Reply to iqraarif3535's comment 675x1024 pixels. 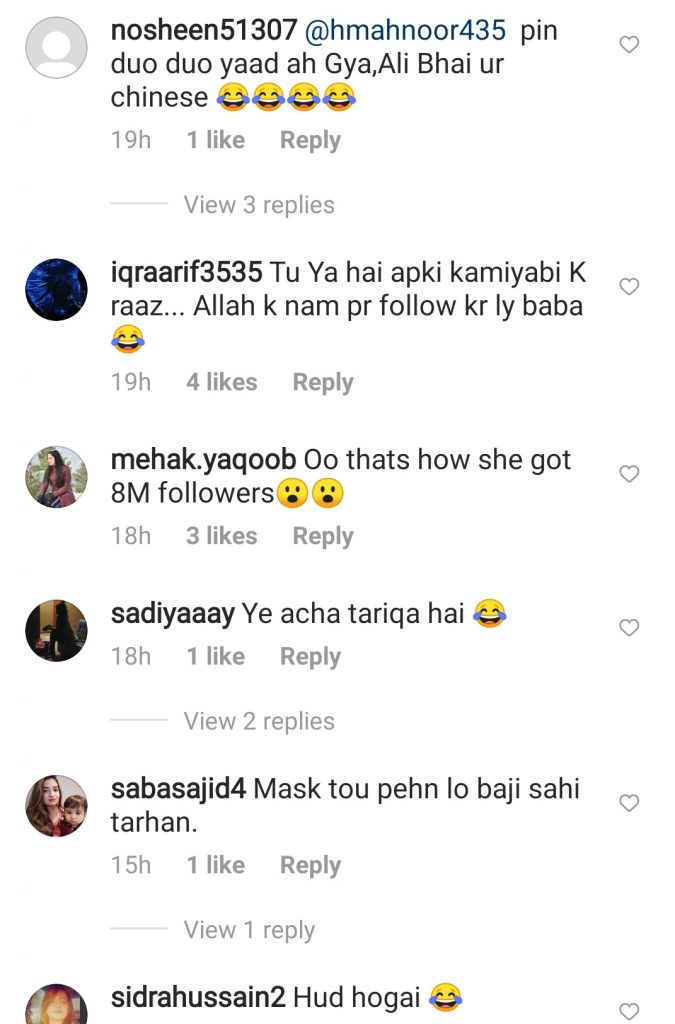pos(322,382)
